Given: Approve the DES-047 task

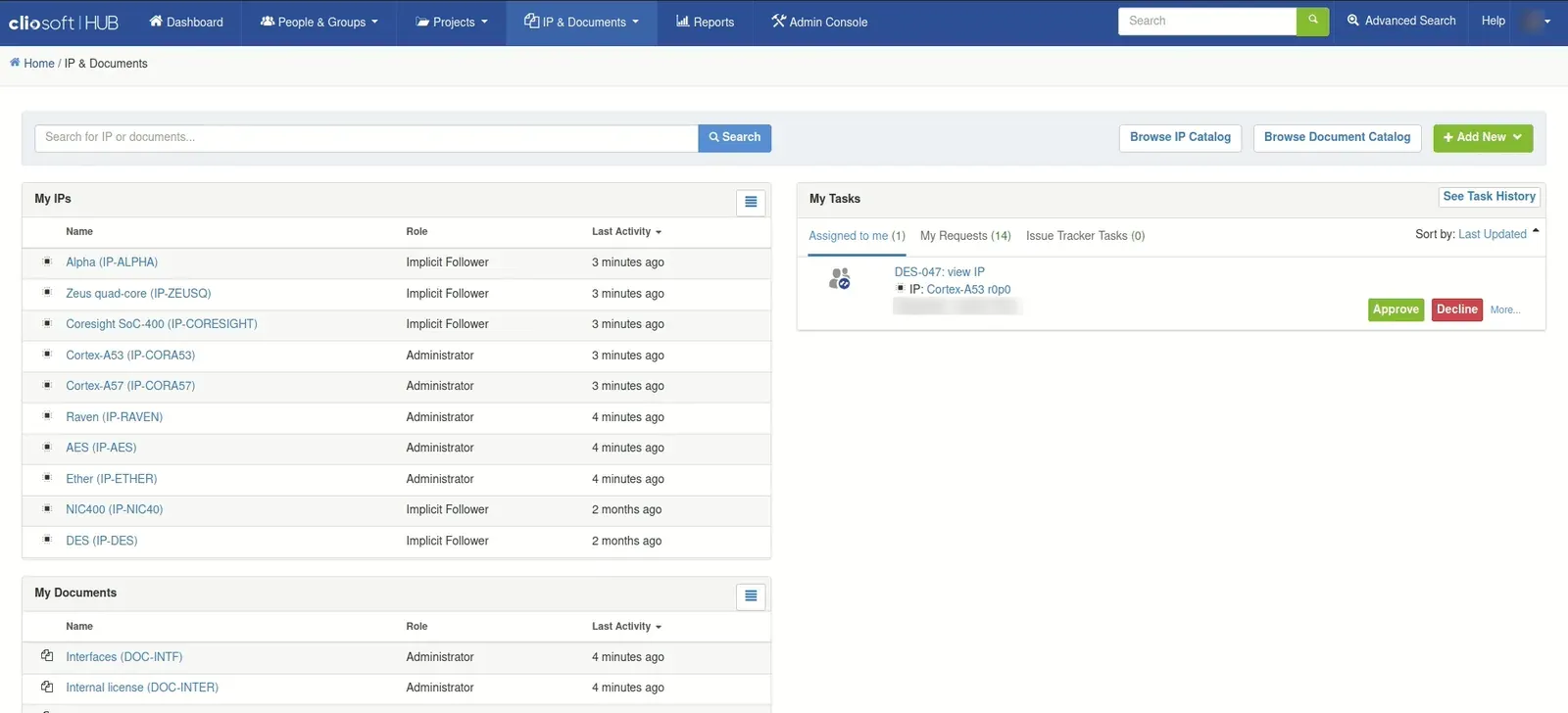Looking at the screenshot, I should (x=1396, y=309).
